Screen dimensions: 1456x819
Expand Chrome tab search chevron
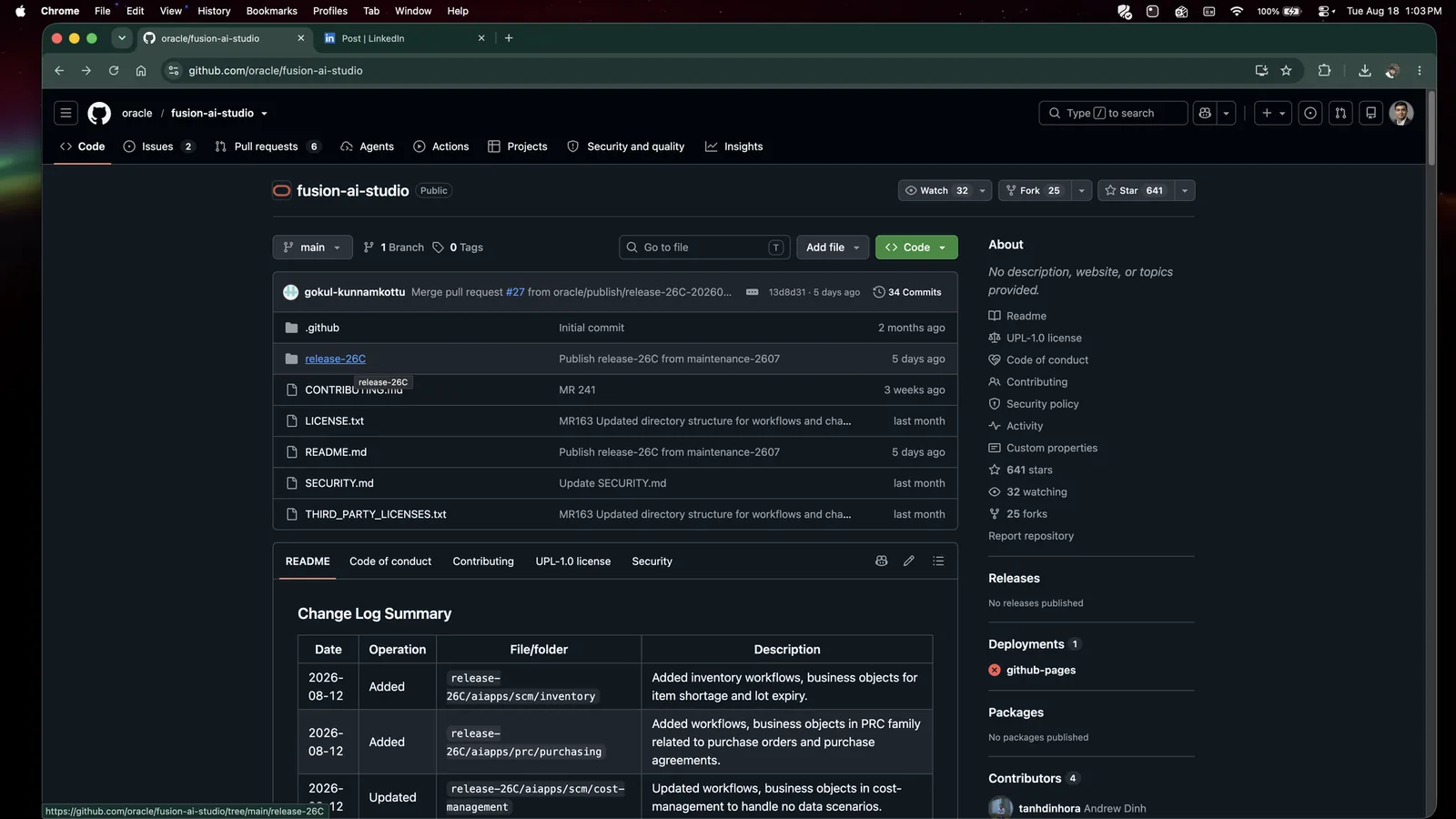(x=121, y=38)
